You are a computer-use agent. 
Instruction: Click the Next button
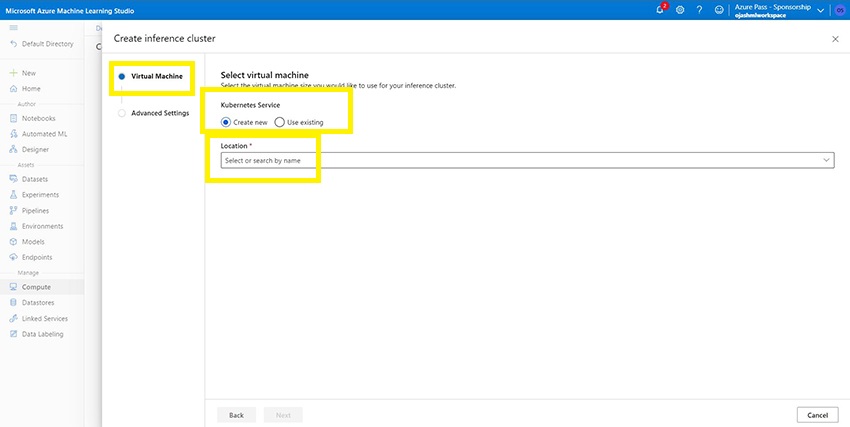point(283,415)
